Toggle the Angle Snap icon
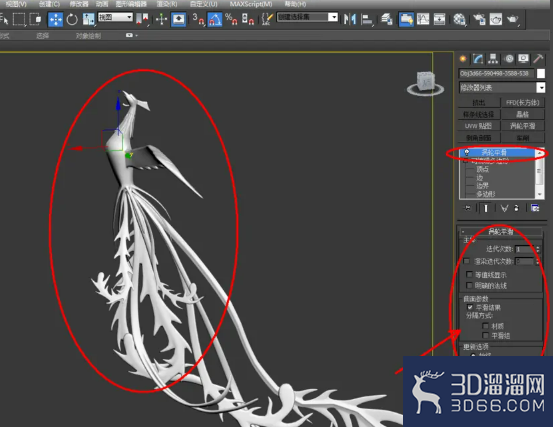The width and height of the screenshot is (553, 427). (214, 19)
